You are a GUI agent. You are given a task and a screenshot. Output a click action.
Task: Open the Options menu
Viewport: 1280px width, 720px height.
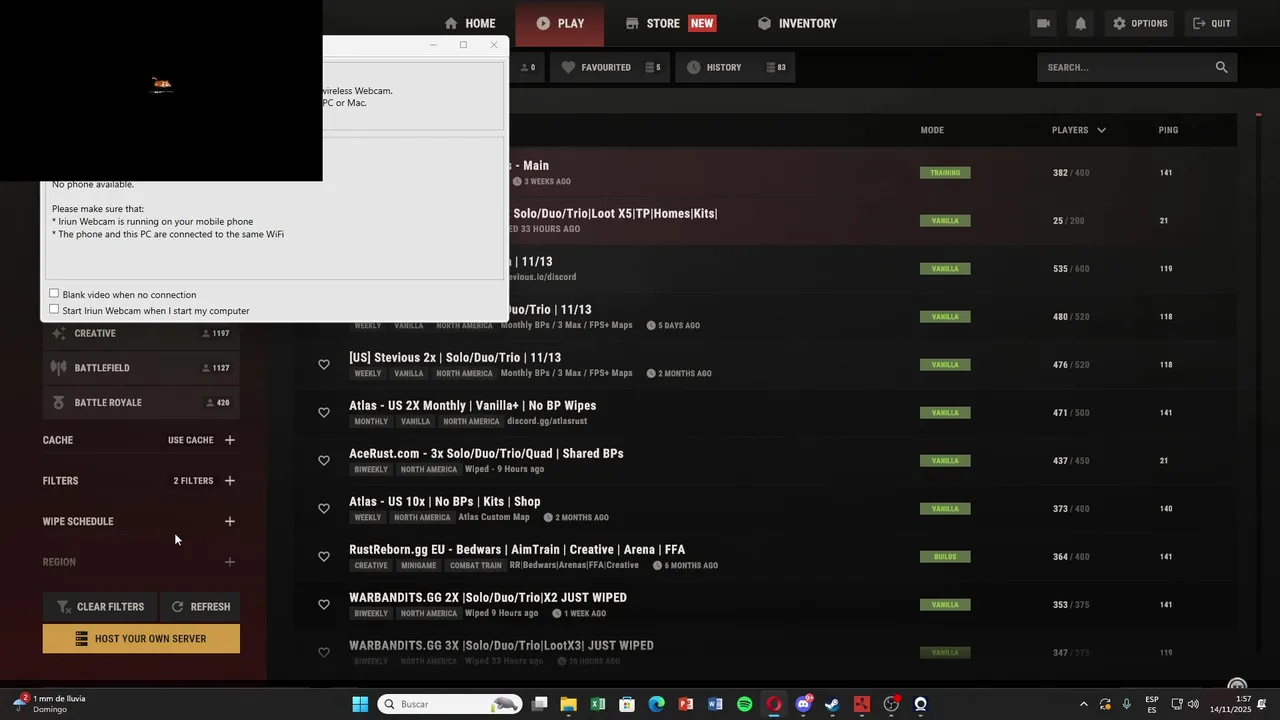tap(1140, 23)
